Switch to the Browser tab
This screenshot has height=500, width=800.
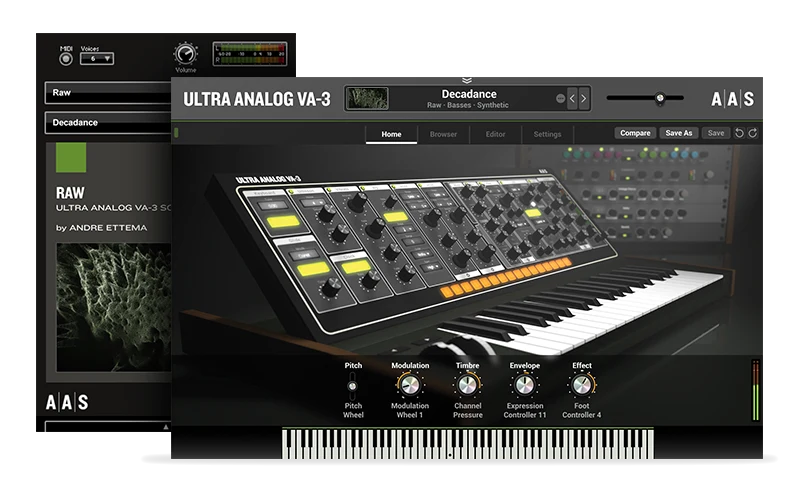click(x=443, y=134)
